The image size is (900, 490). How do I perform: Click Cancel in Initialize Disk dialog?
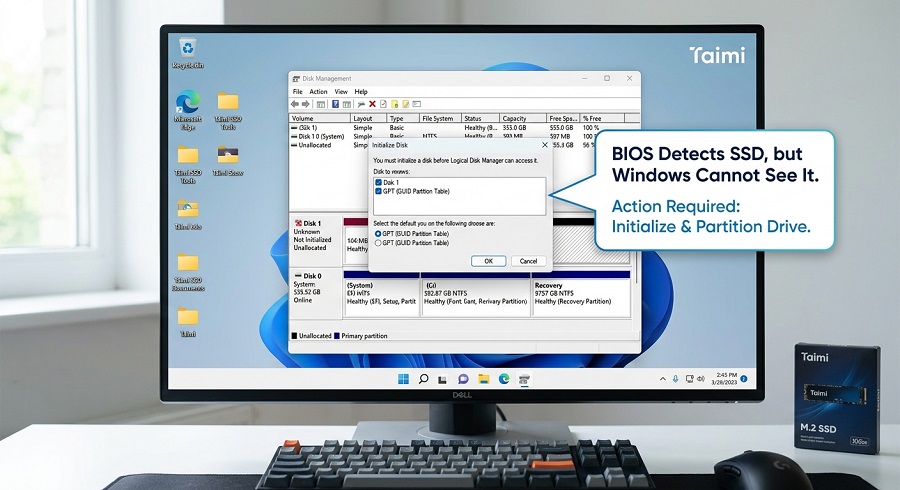point(528,261)
